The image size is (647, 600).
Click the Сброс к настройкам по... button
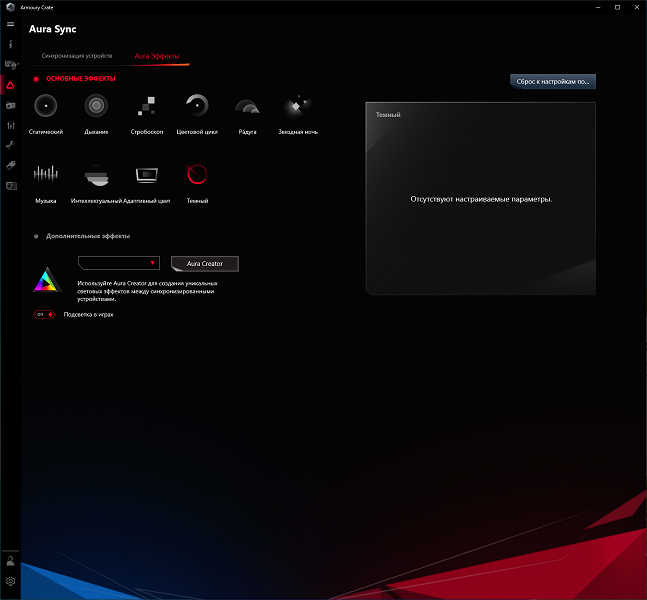tap(553, 81)
